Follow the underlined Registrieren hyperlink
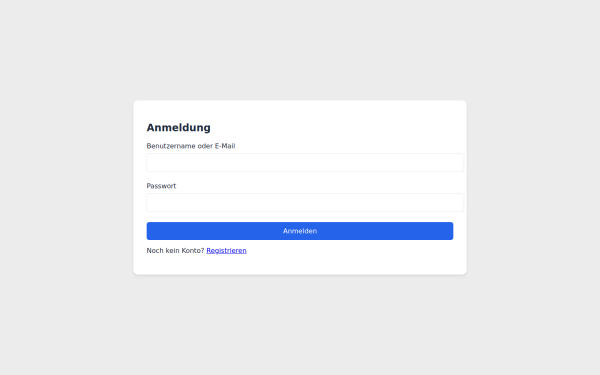 [226, 251]
